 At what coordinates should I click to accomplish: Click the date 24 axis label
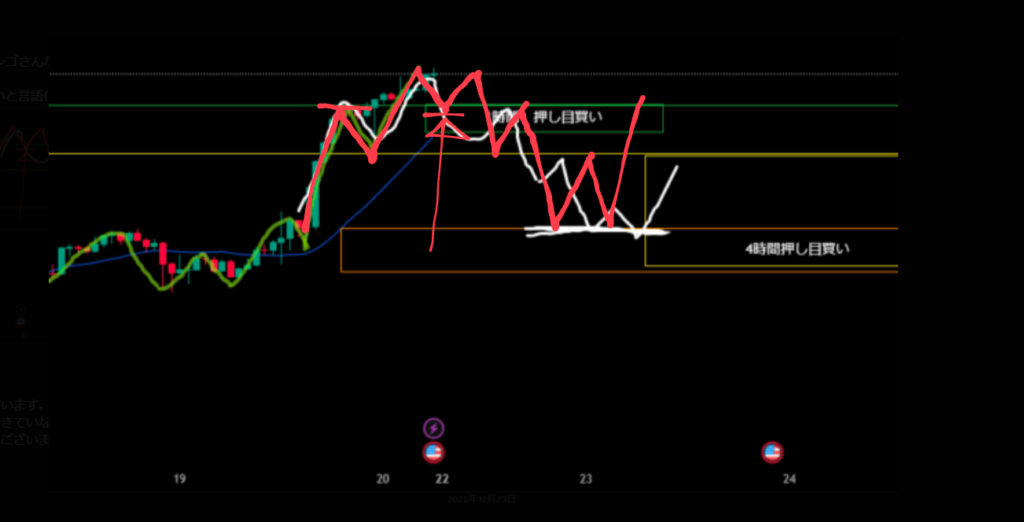790,480
